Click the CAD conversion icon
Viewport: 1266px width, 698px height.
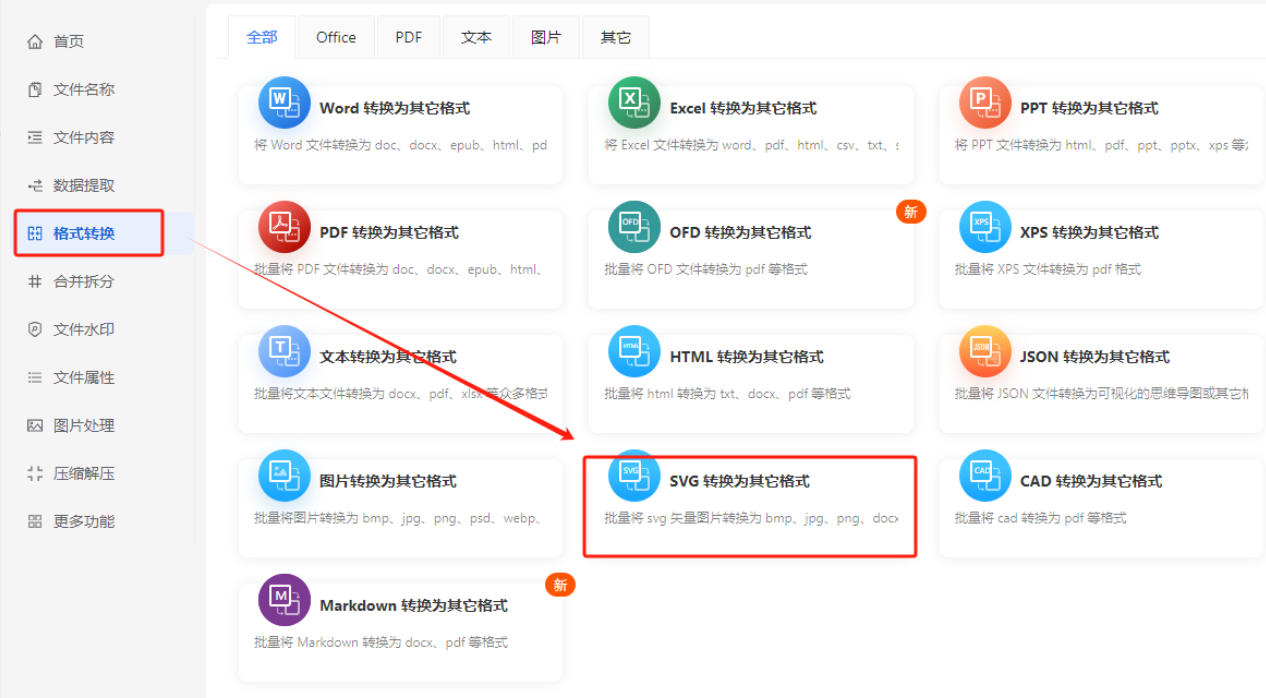985,476
